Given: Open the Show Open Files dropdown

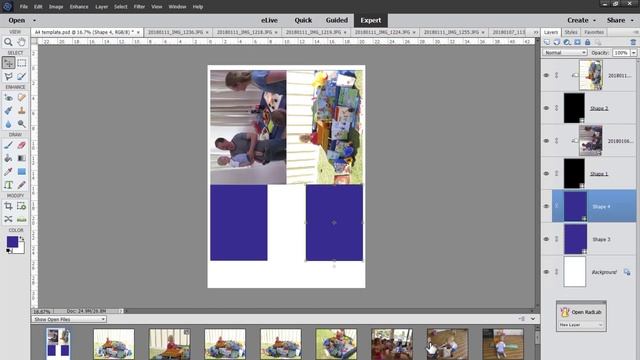Looking at the screenshot, I should click(x=69, y=319).
